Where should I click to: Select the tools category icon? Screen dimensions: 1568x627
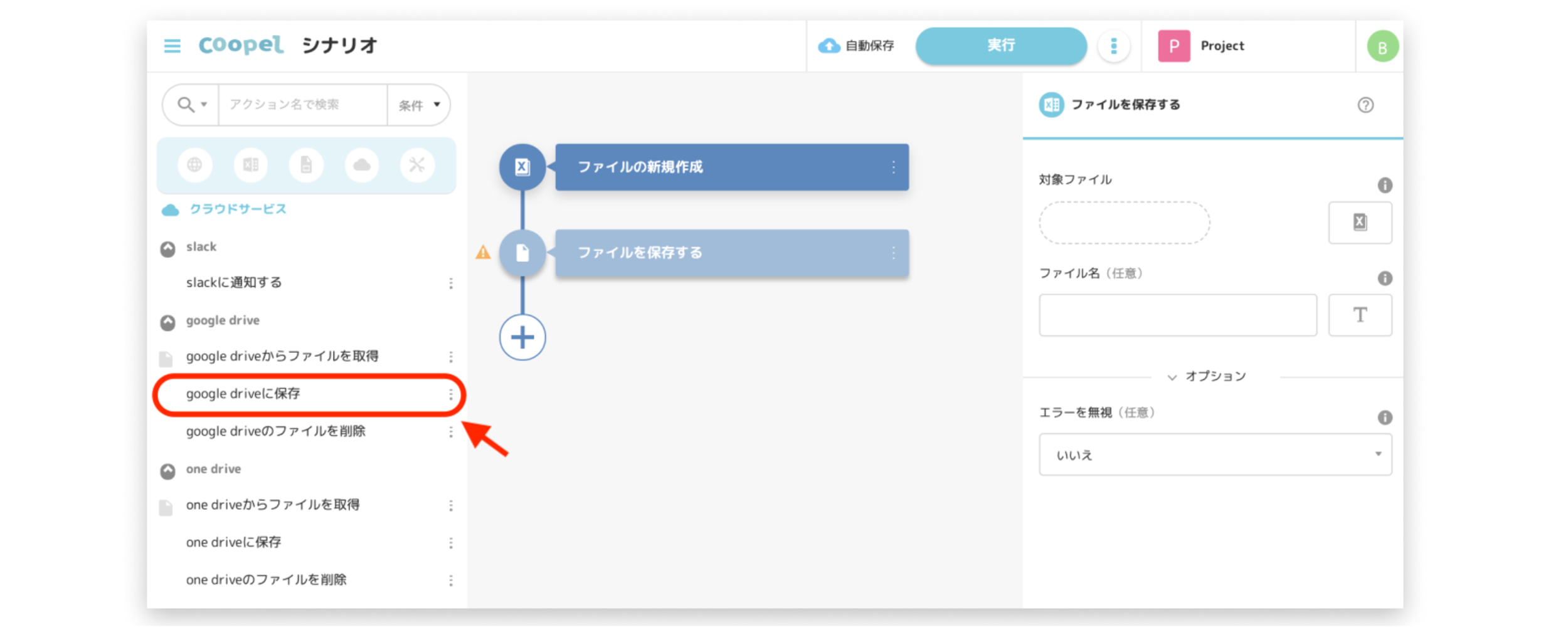tap(417, 165)
